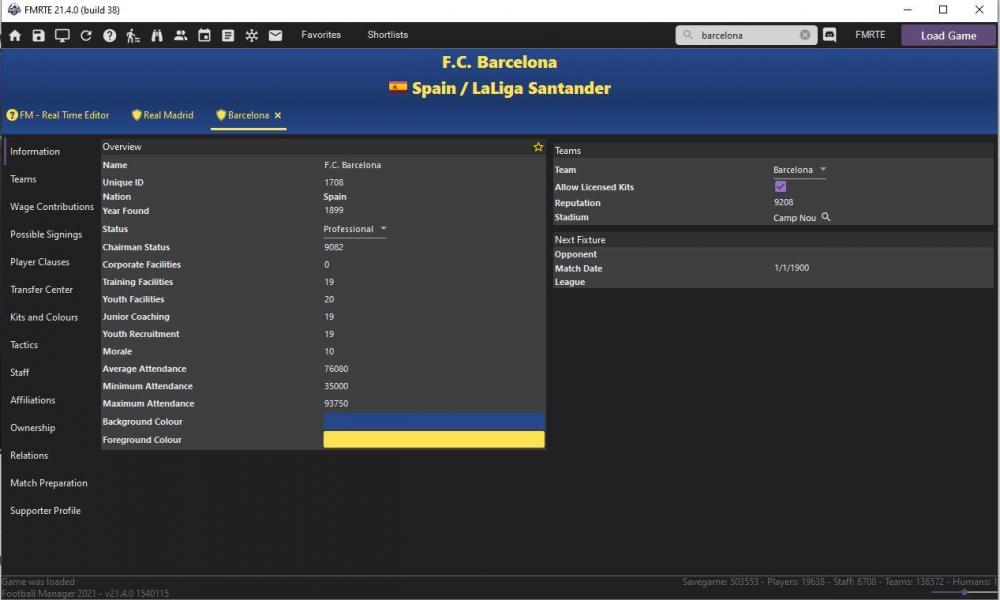Open Wage Contributions in sidebar
This screenshot has width=1000, height=600.
pos(52,207)
